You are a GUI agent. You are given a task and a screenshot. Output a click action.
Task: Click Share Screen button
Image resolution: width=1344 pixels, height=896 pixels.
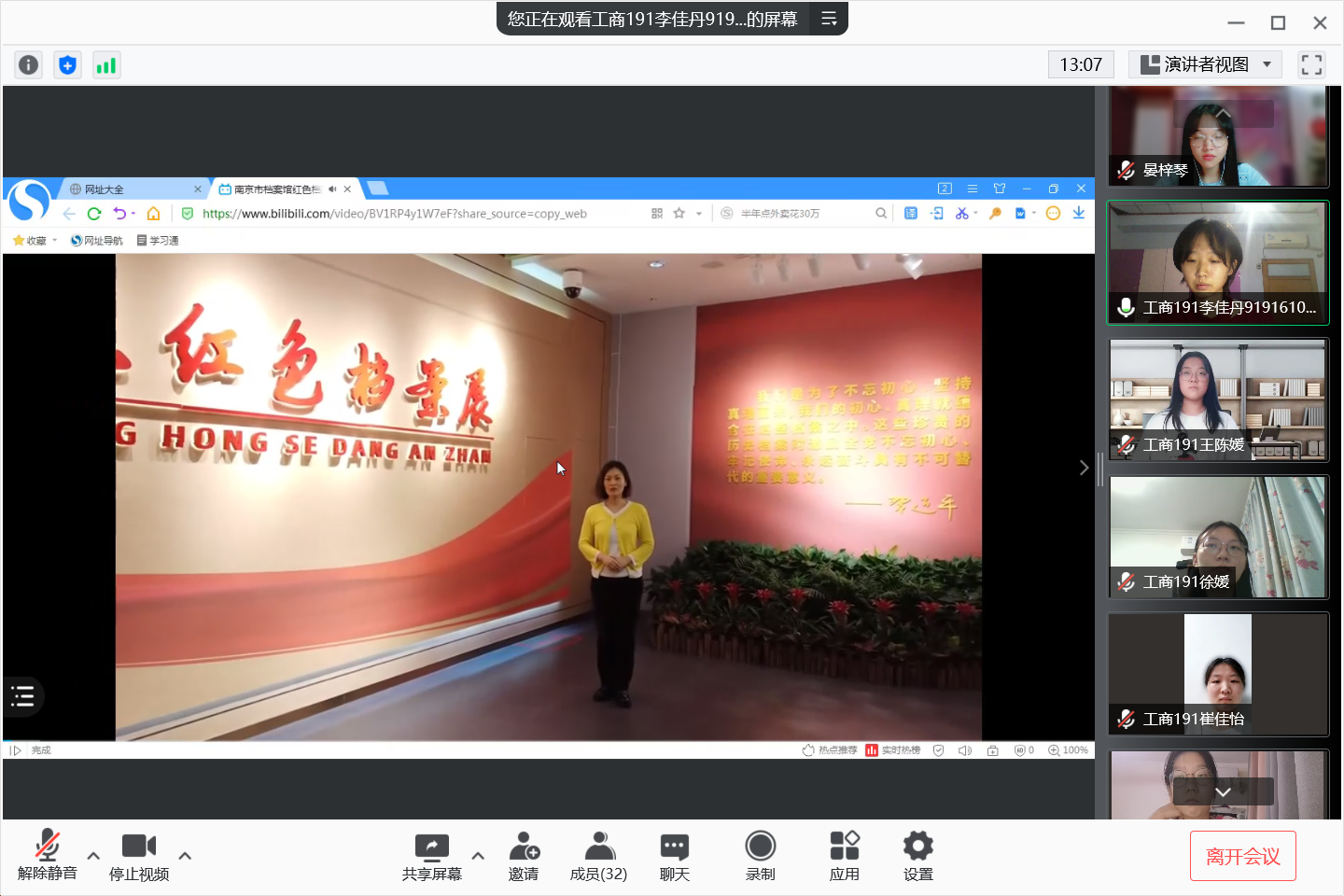pyautogui.click(x=431, y=856)
